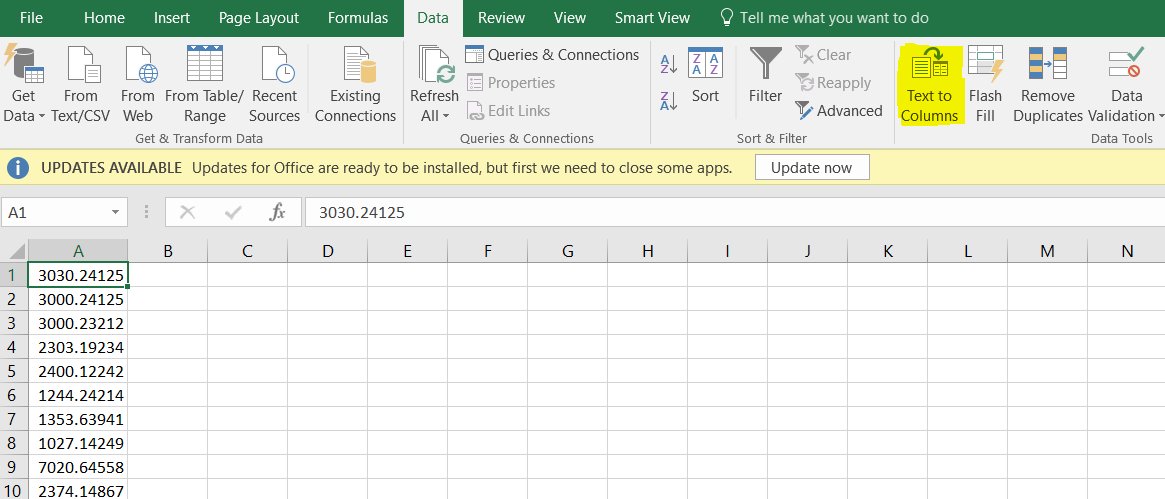Viewport: 1165px width, 499px height.
Task: Switch to the Home tab
Action: 104,18
